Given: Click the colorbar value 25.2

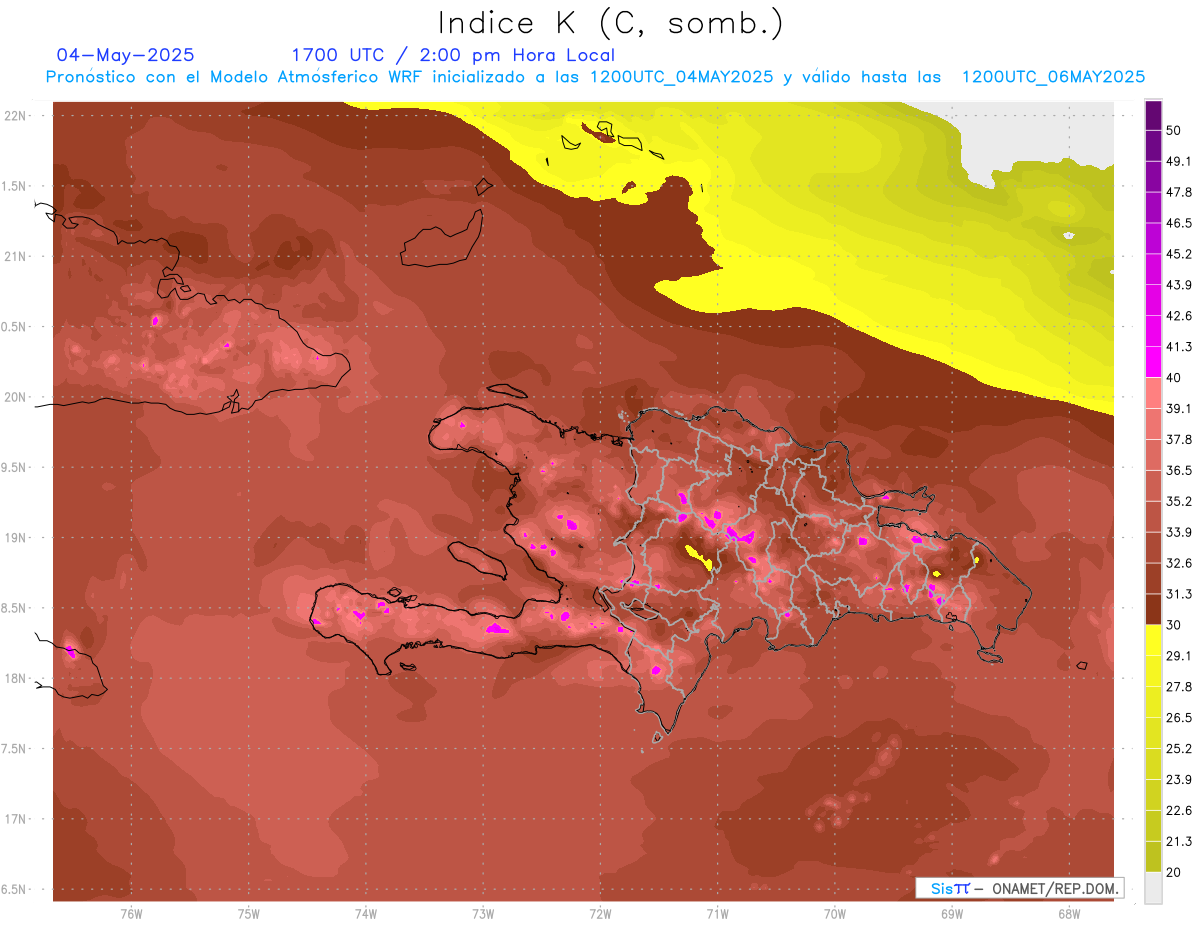Looking at the screenshot, I should [x=1179, y=748].
